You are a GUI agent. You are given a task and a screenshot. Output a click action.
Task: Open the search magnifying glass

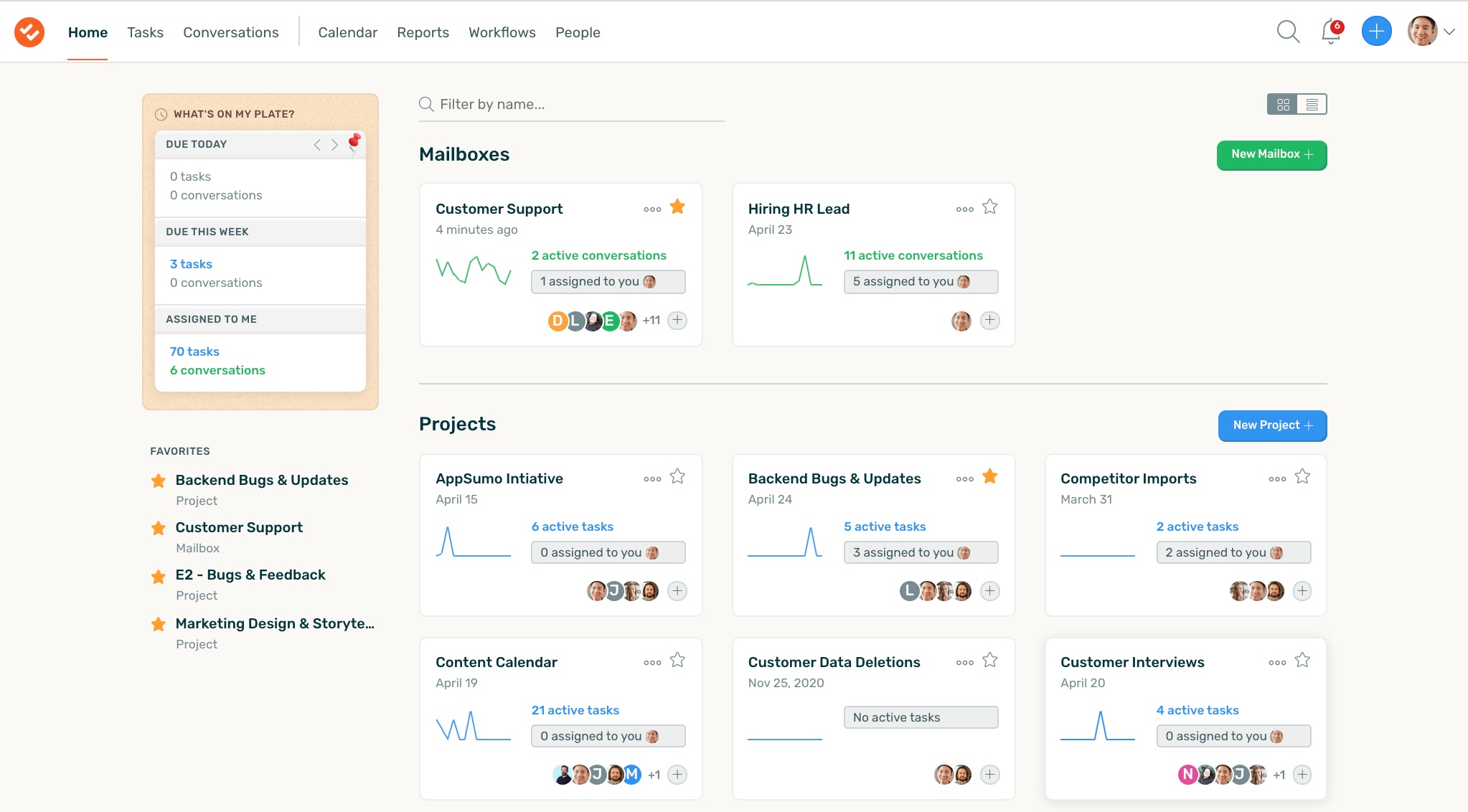coord(1288,32)
